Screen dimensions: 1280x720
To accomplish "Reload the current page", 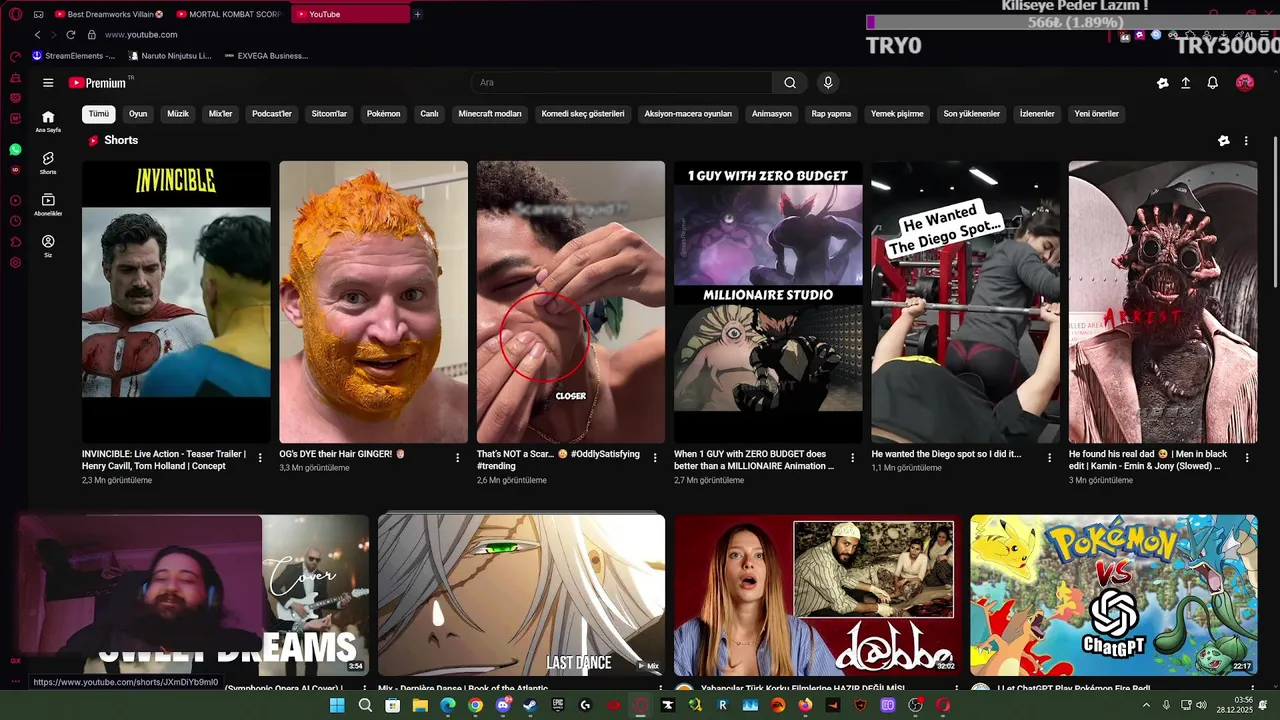I will pos(70,34).
